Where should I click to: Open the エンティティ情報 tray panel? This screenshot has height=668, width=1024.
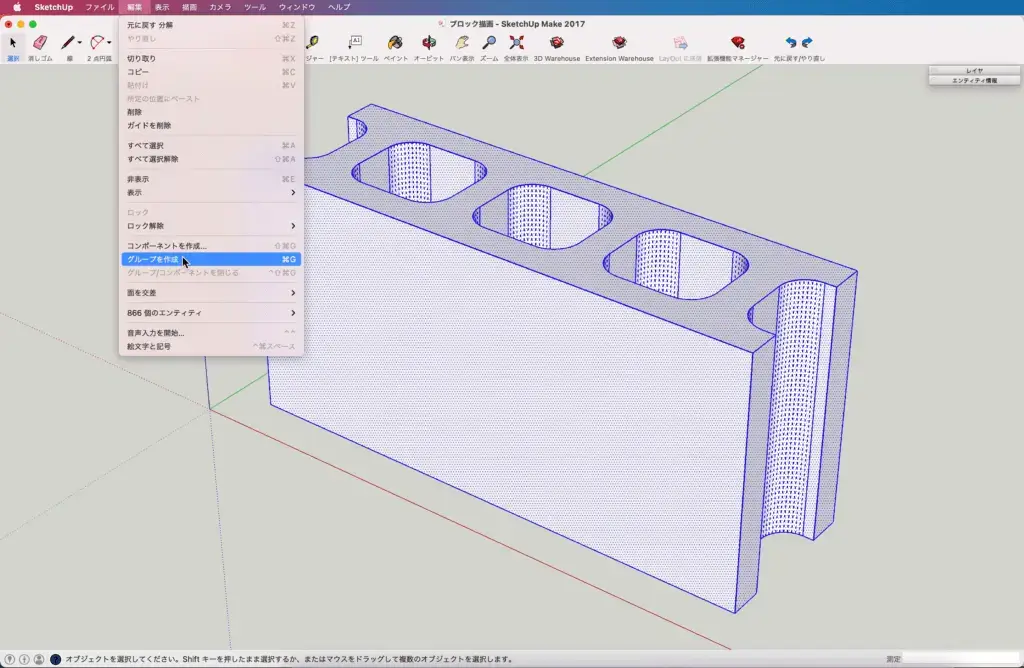pos(974,80)
